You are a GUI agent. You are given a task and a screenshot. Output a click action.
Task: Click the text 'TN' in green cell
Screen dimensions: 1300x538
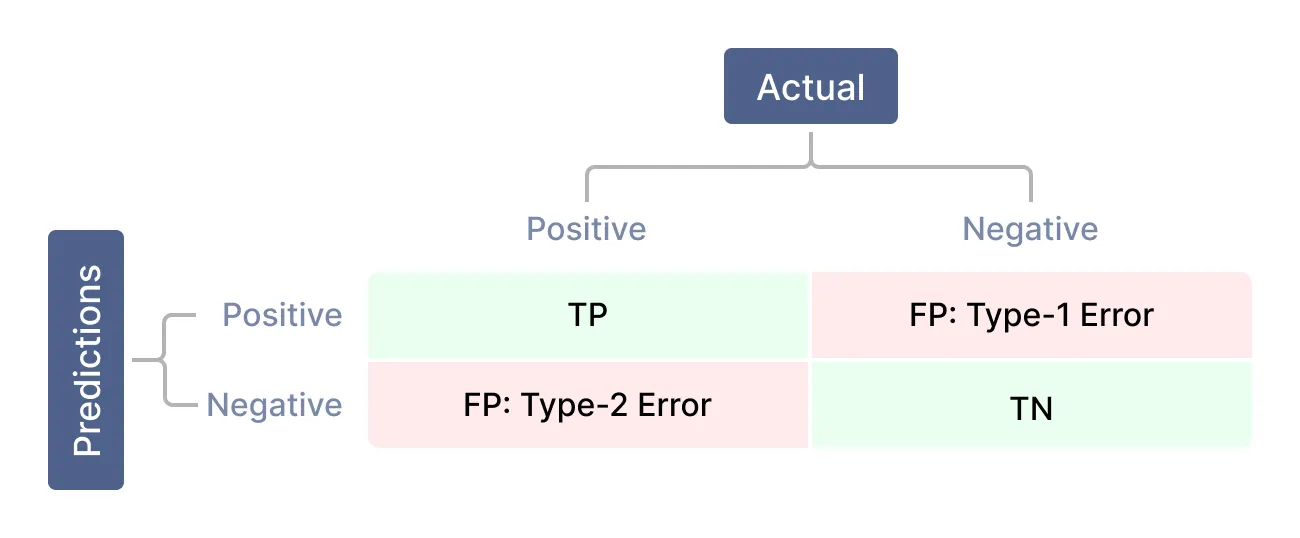coord(1031,409)
